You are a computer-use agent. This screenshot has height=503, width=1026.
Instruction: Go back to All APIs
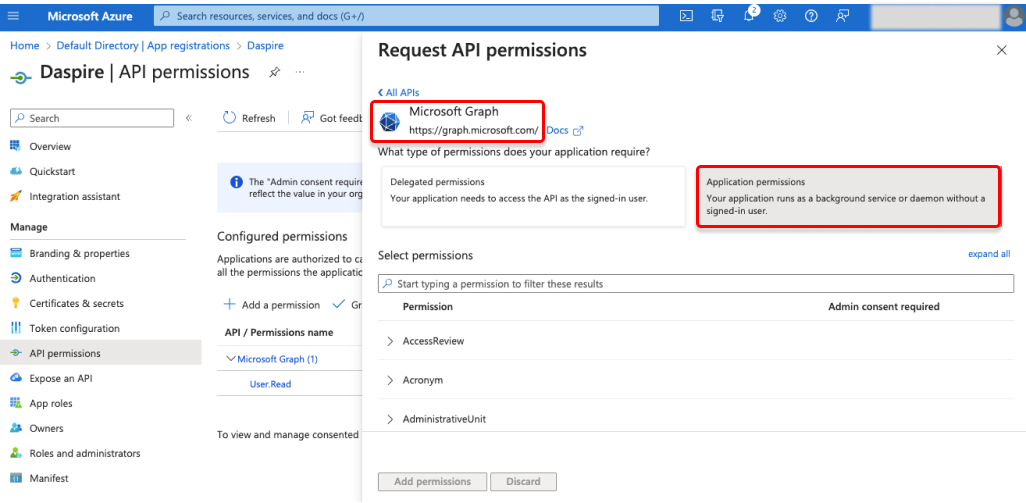pos(398,93)
